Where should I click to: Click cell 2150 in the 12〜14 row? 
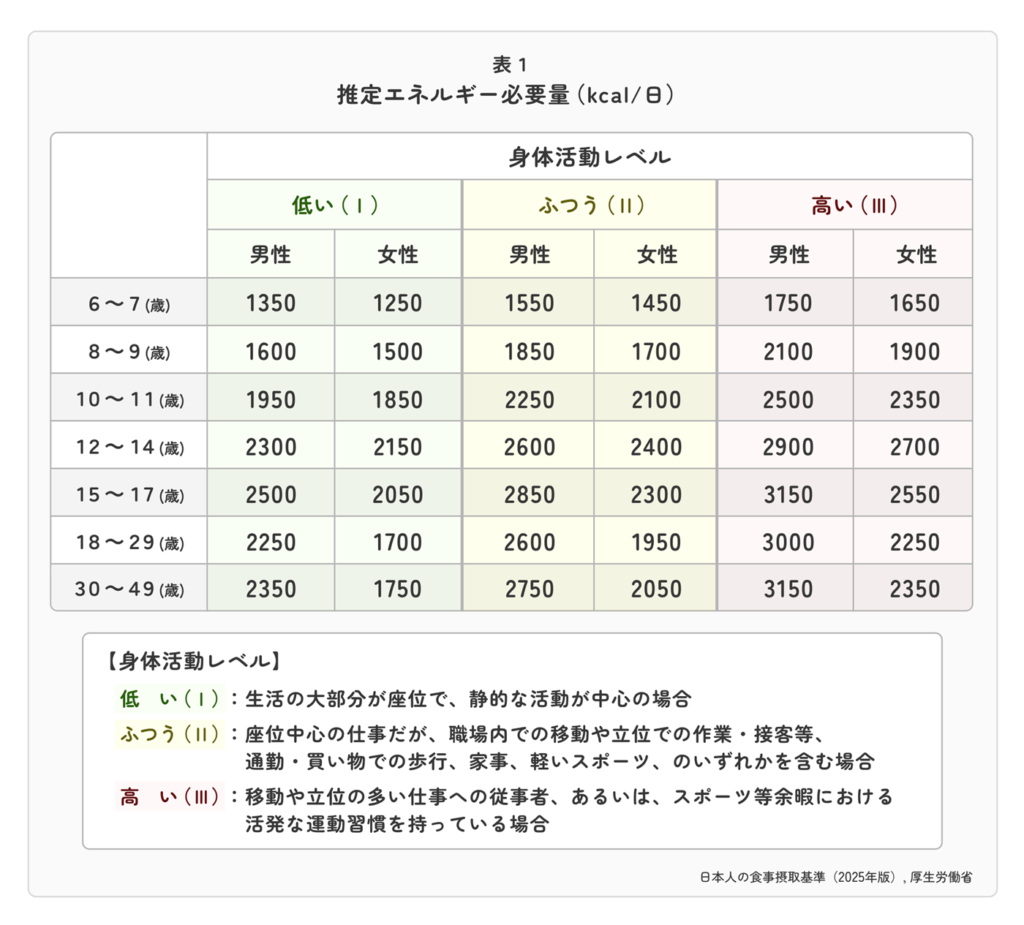coord(398,447)
